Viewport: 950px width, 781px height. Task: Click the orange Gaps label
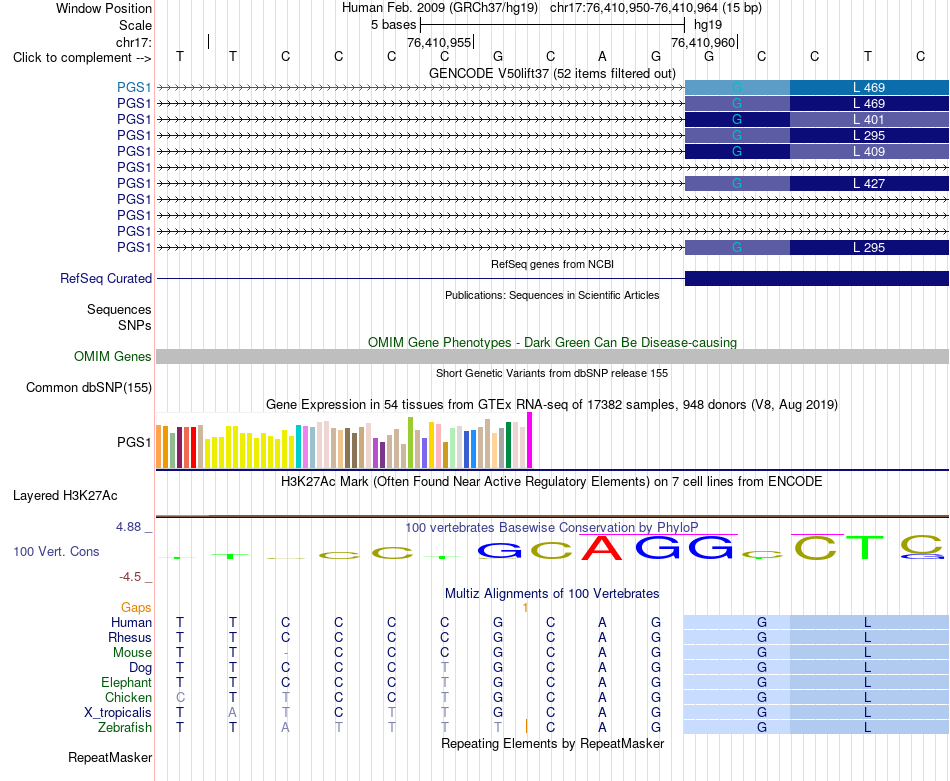click(x=136, y=607)
